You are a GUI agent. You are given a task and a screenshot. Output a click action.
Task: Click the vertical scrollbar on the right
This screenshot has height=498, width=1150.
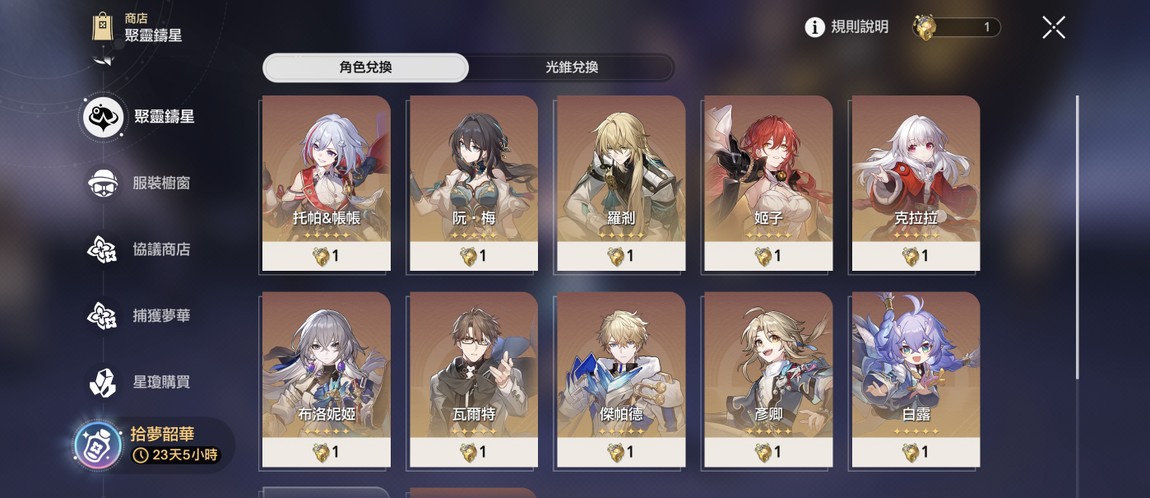point(1077,237)
